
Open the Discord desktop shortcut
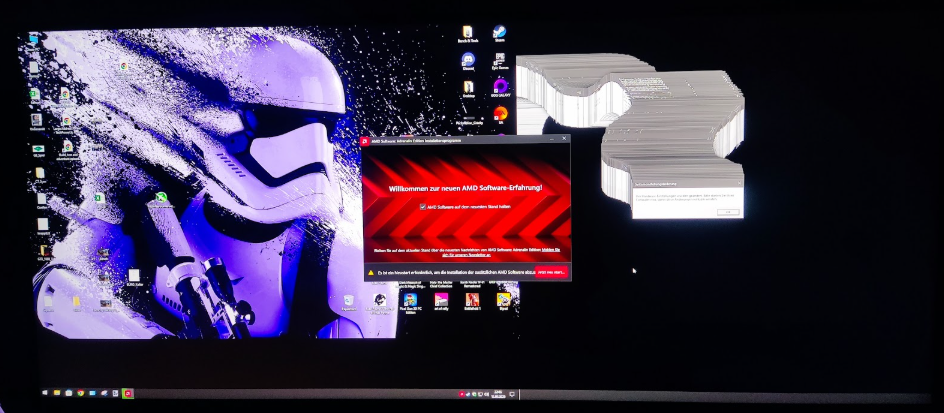click(468, 61)
